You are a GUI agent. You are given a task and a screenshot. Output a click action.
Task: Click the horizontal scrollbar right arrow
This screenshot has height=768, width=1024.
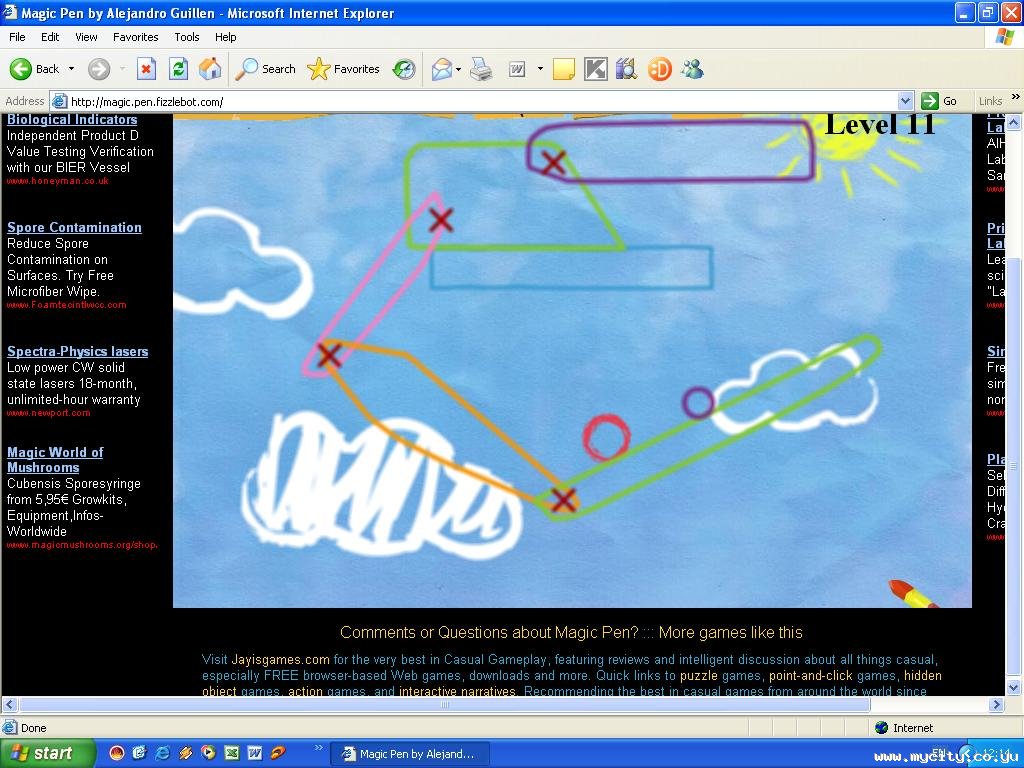(997, 705)
